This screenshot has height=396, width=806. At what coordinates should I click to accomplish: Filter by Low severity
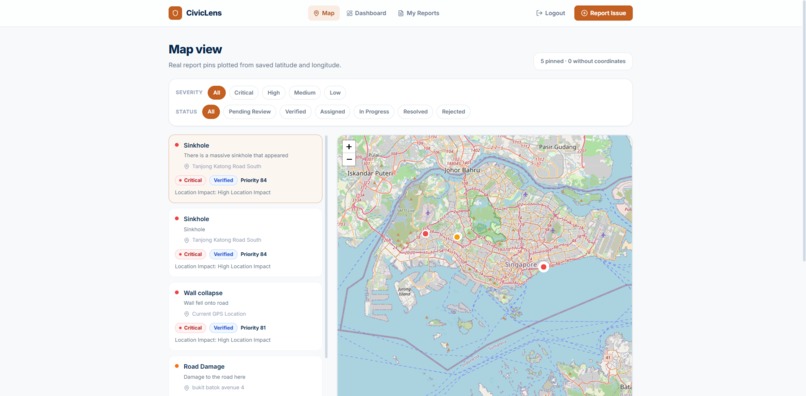point(335,93)
